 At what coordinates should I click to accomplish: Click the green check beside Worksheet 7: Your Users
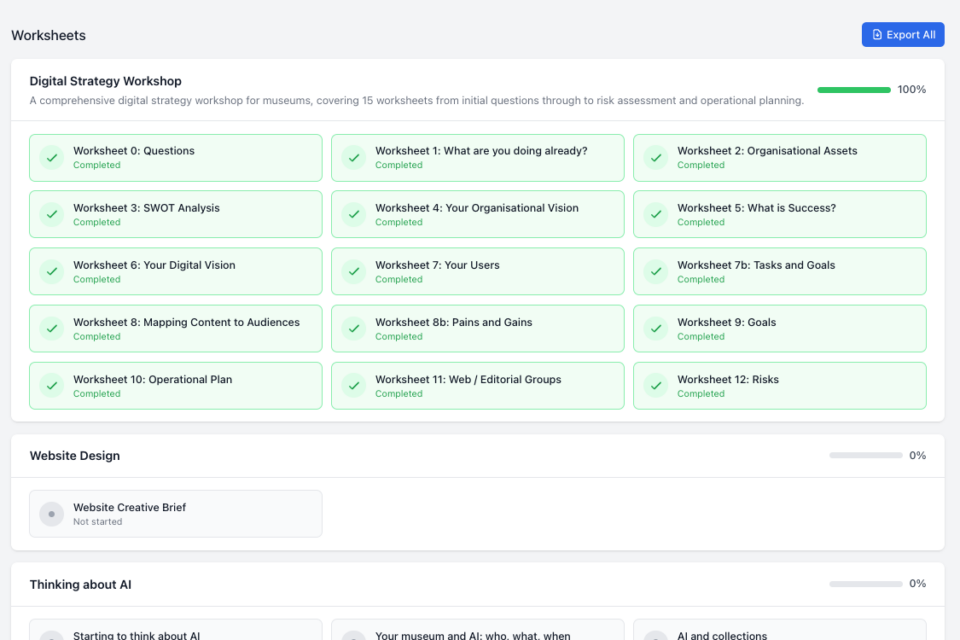coord(354,272)
